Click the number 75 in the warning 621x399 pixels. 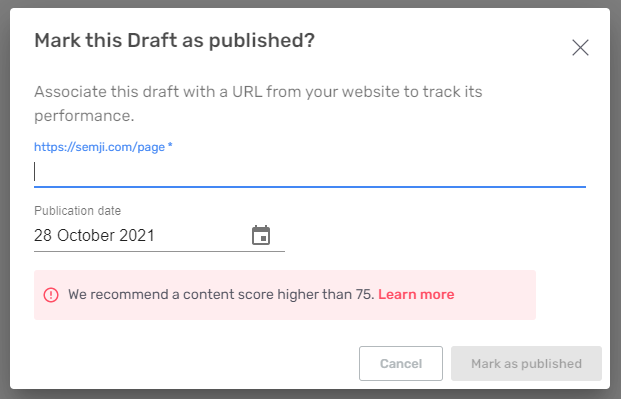pos(363,294)
